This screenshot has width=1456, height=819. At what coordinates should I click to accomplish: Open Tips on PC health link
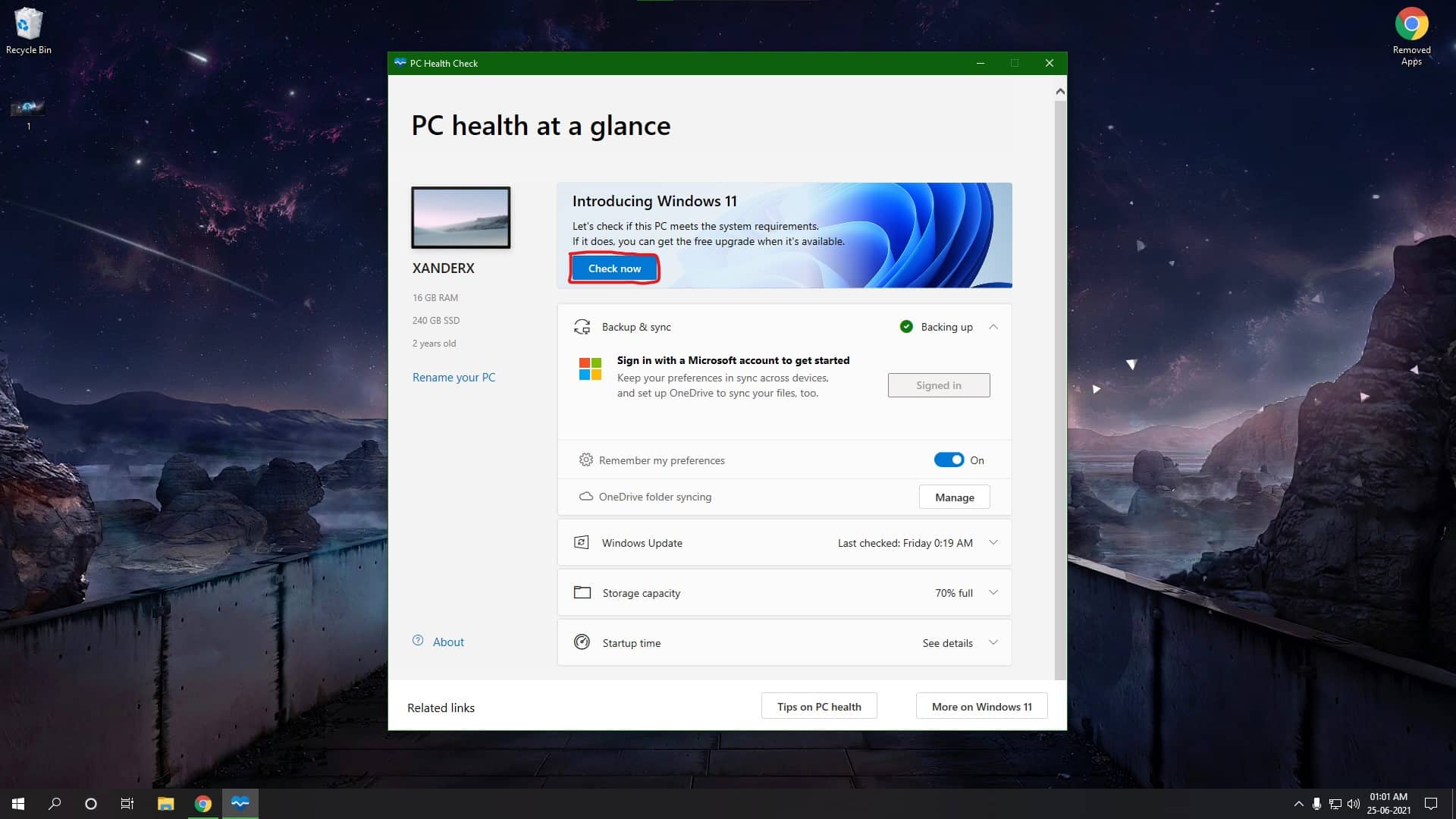tap(819, 707)
